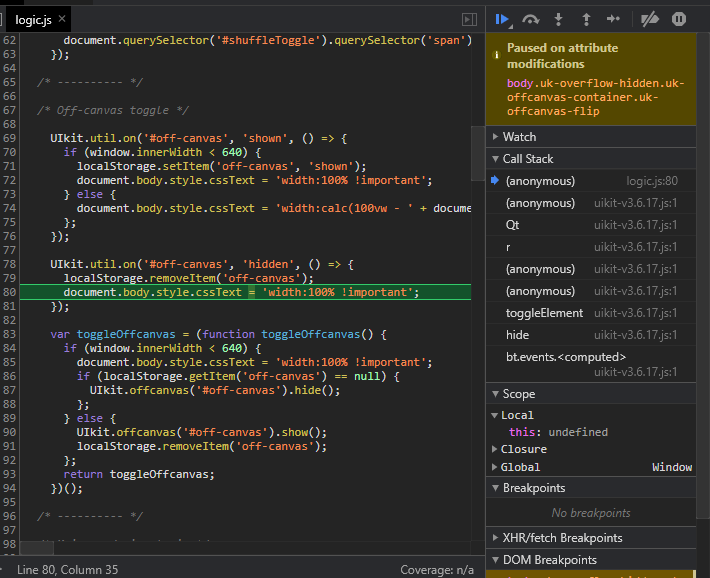This screenshot has width=710, height=578.
Task: Collapse the Scope section
Action: pos(591,394)
